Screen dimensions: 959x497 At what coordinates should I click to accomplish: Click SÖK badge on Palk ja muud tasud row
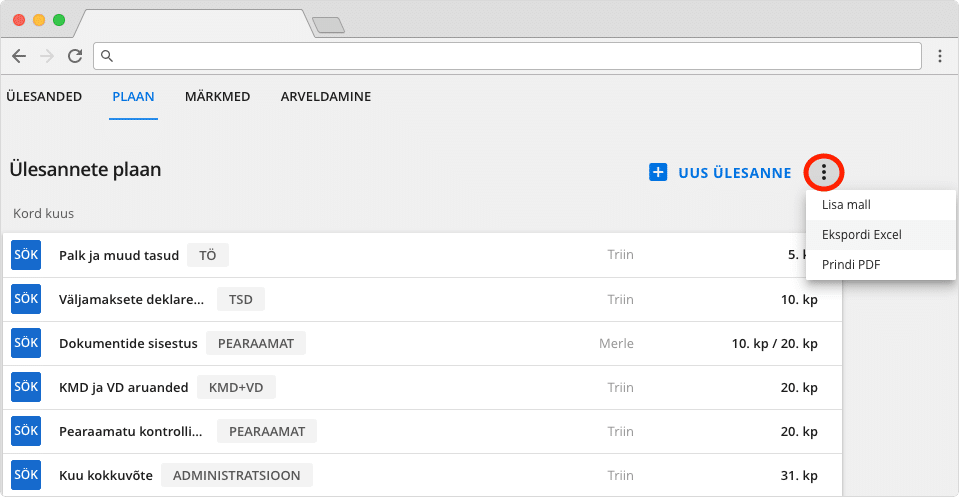(26, 255)
